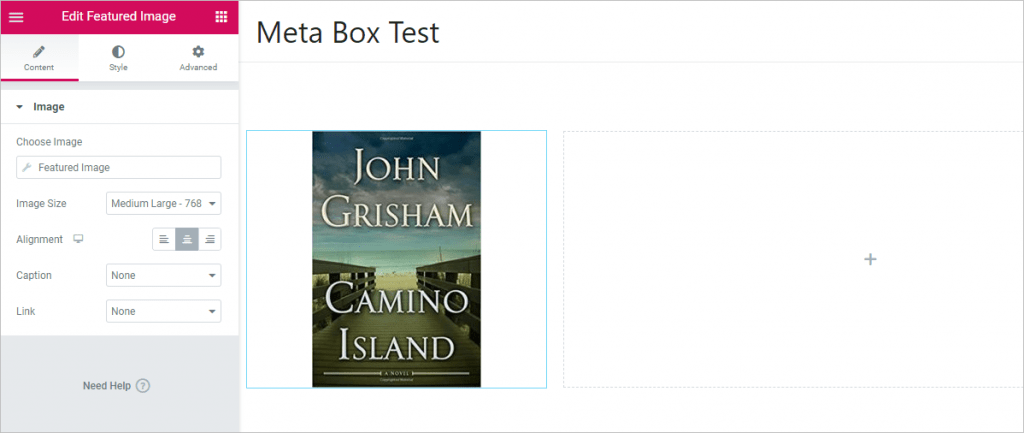
Task: Open the Caption dropdown
Action: click(163, 275)
